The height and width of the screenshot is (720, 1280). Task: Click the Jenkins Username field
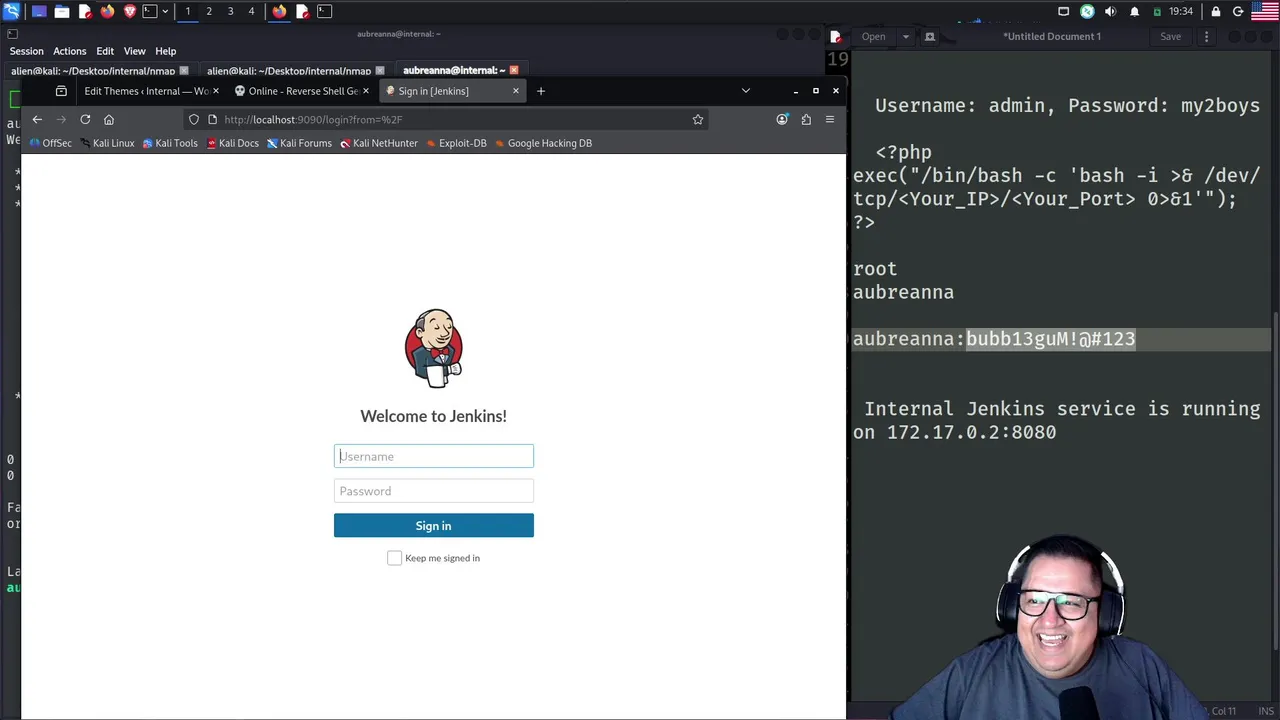434,456
